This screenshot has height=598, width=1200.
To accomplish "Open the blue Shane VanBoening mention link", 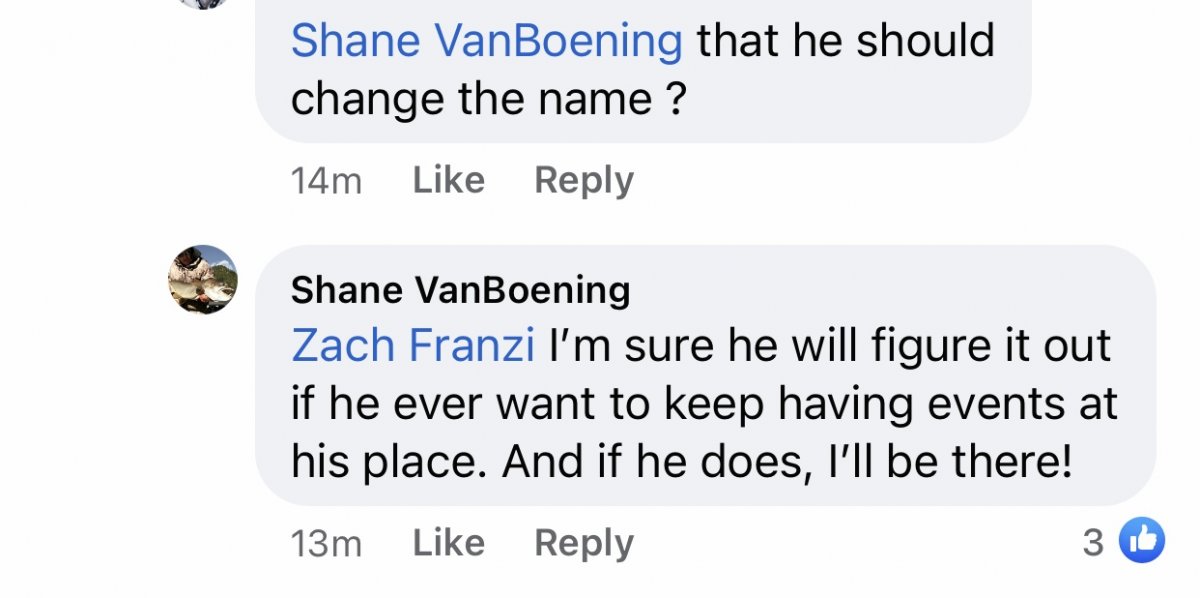I will [x=486, y=41].
